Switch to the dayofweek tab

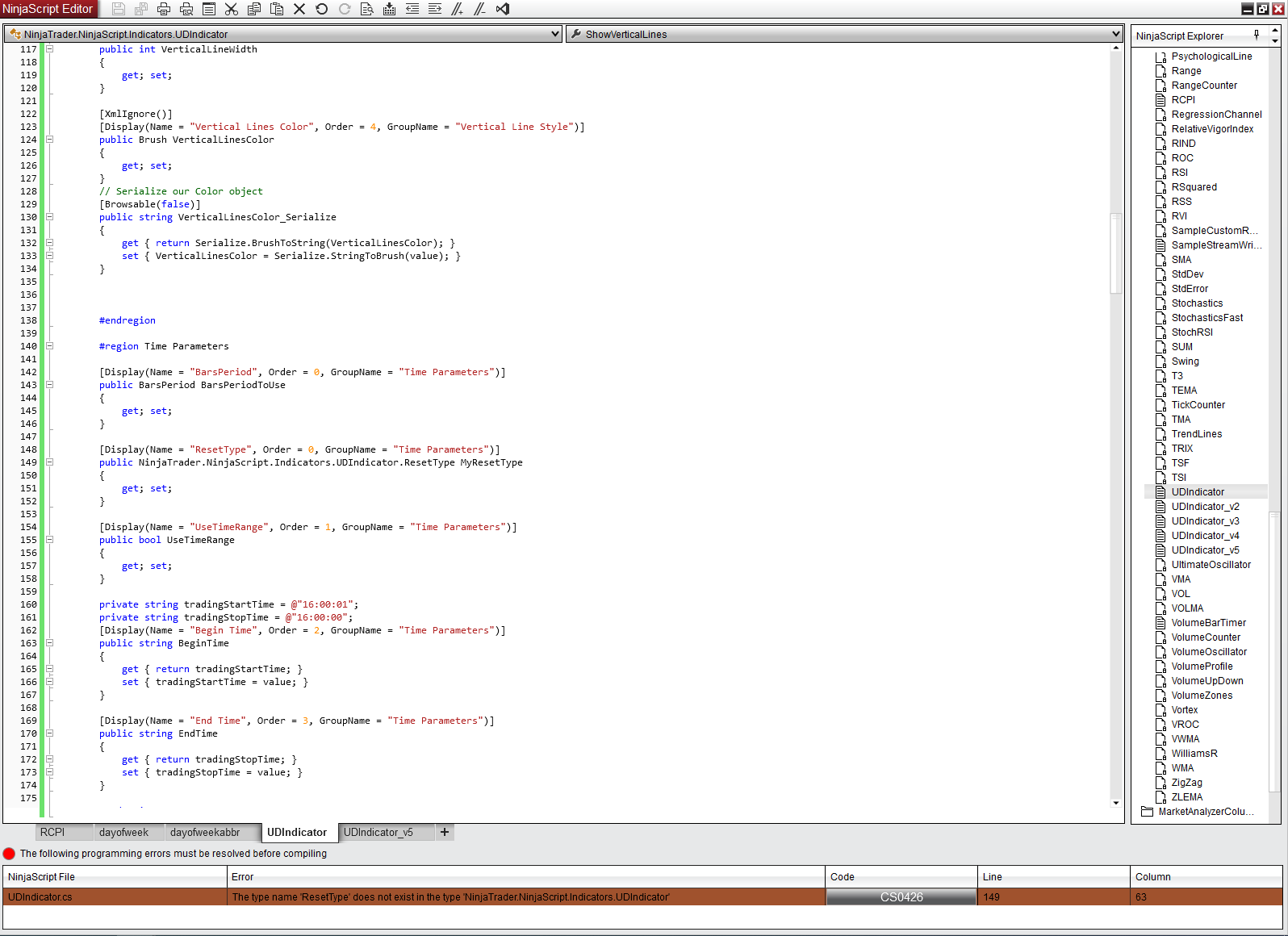123,832
